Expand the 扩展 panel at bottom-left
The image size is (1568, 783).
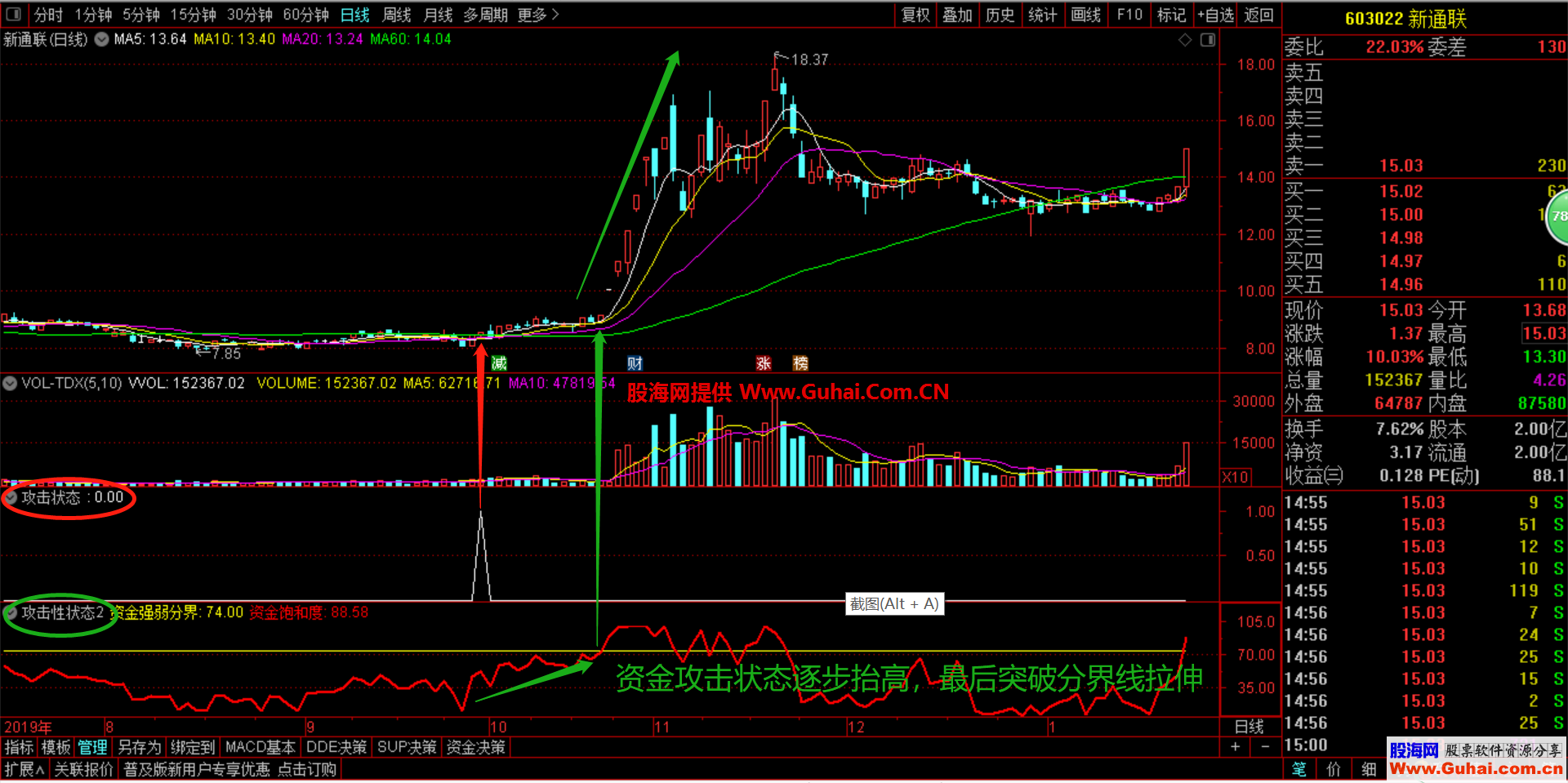(24, 769)
